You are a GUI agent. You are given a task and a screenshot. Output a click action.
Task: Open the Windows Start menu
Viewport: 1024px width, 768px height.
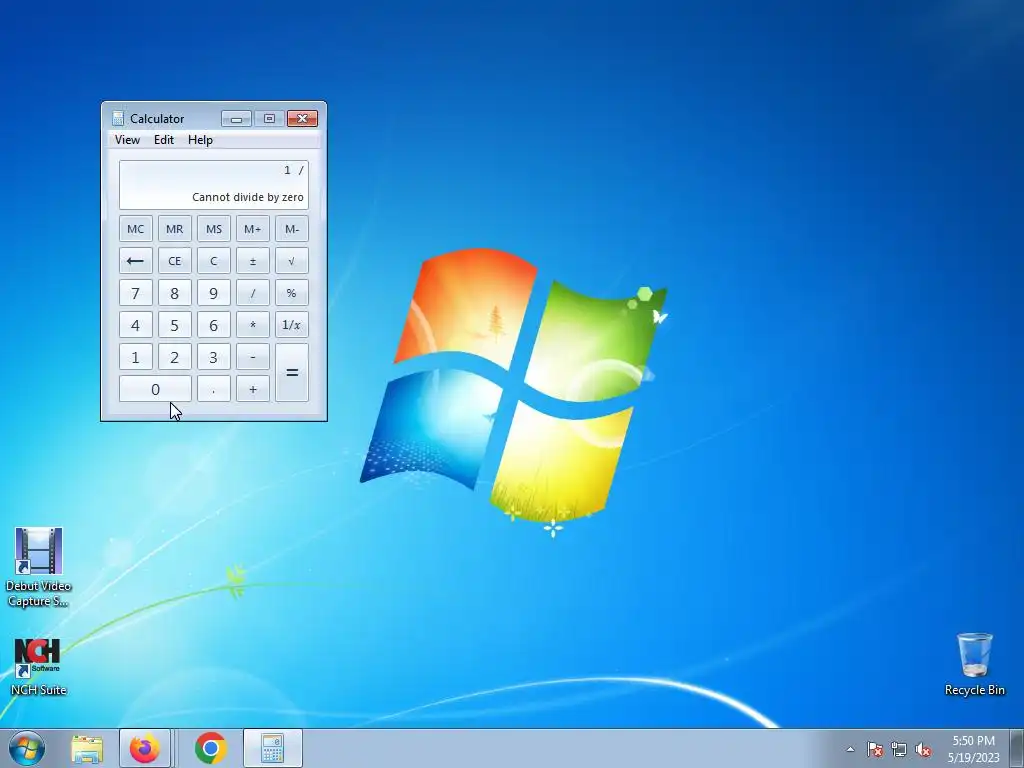tap(27, 748)
